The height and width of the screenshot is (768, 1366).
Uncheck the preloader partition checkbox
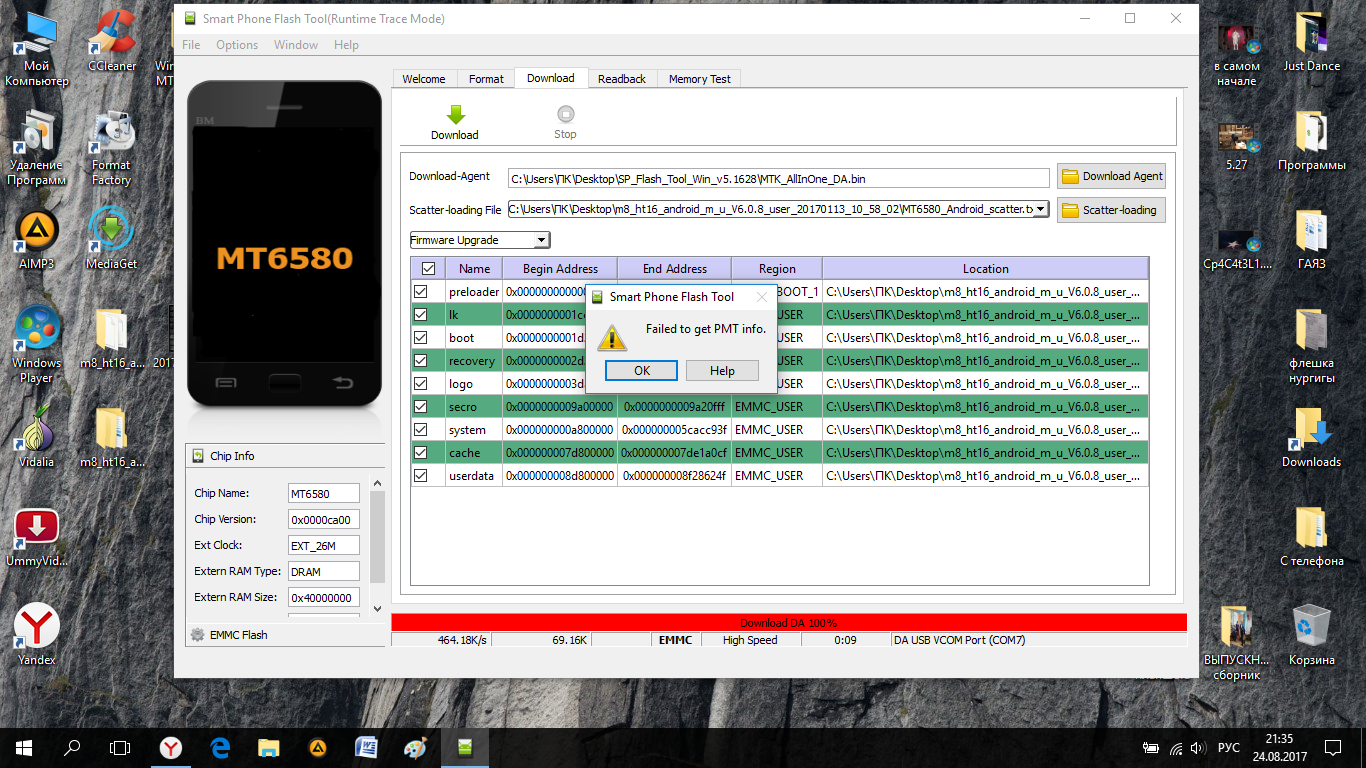point(421,292)
